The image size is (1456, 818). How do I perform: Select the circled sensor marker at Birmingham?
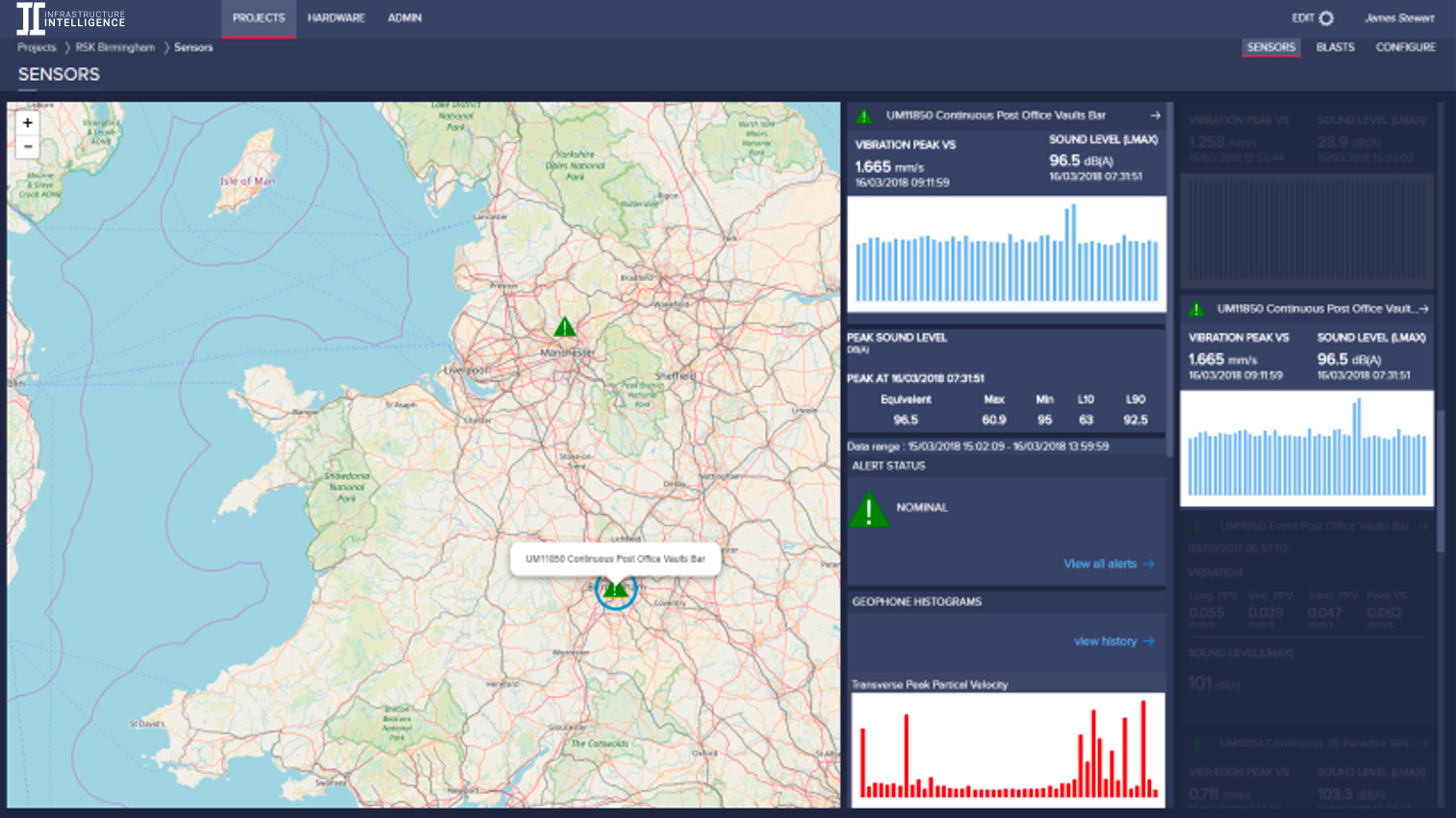[616, 589]
